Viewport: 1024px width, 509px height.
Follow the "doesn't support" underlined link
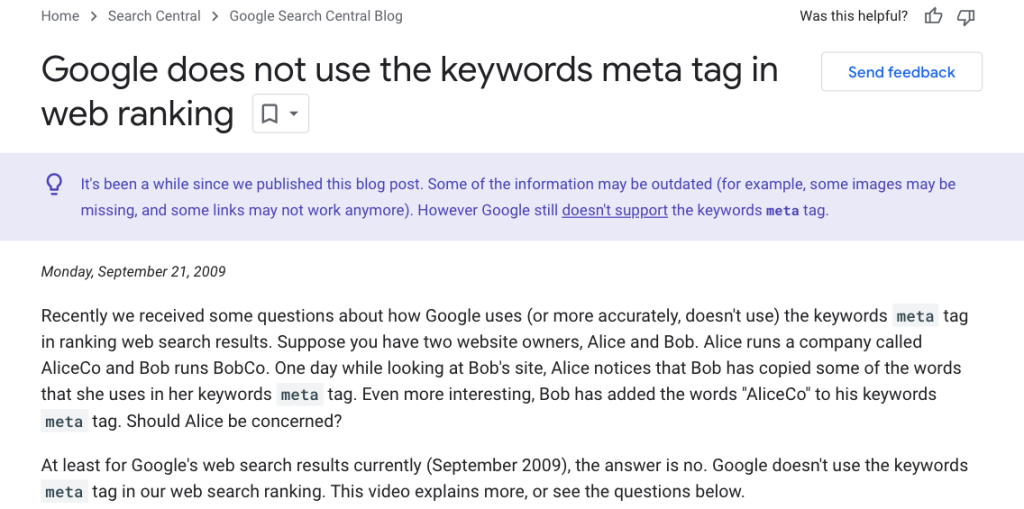(615, 210)
